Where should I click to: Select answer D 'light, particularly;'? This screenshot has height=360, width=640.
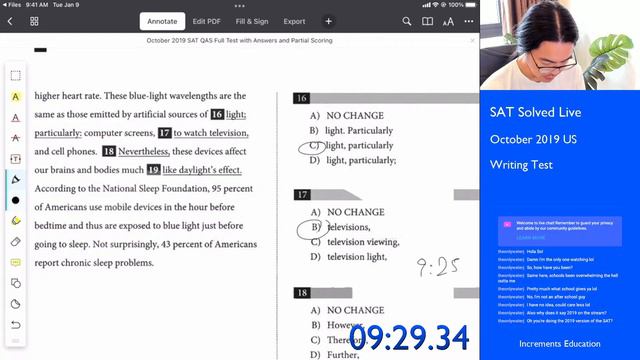point(353,160)
